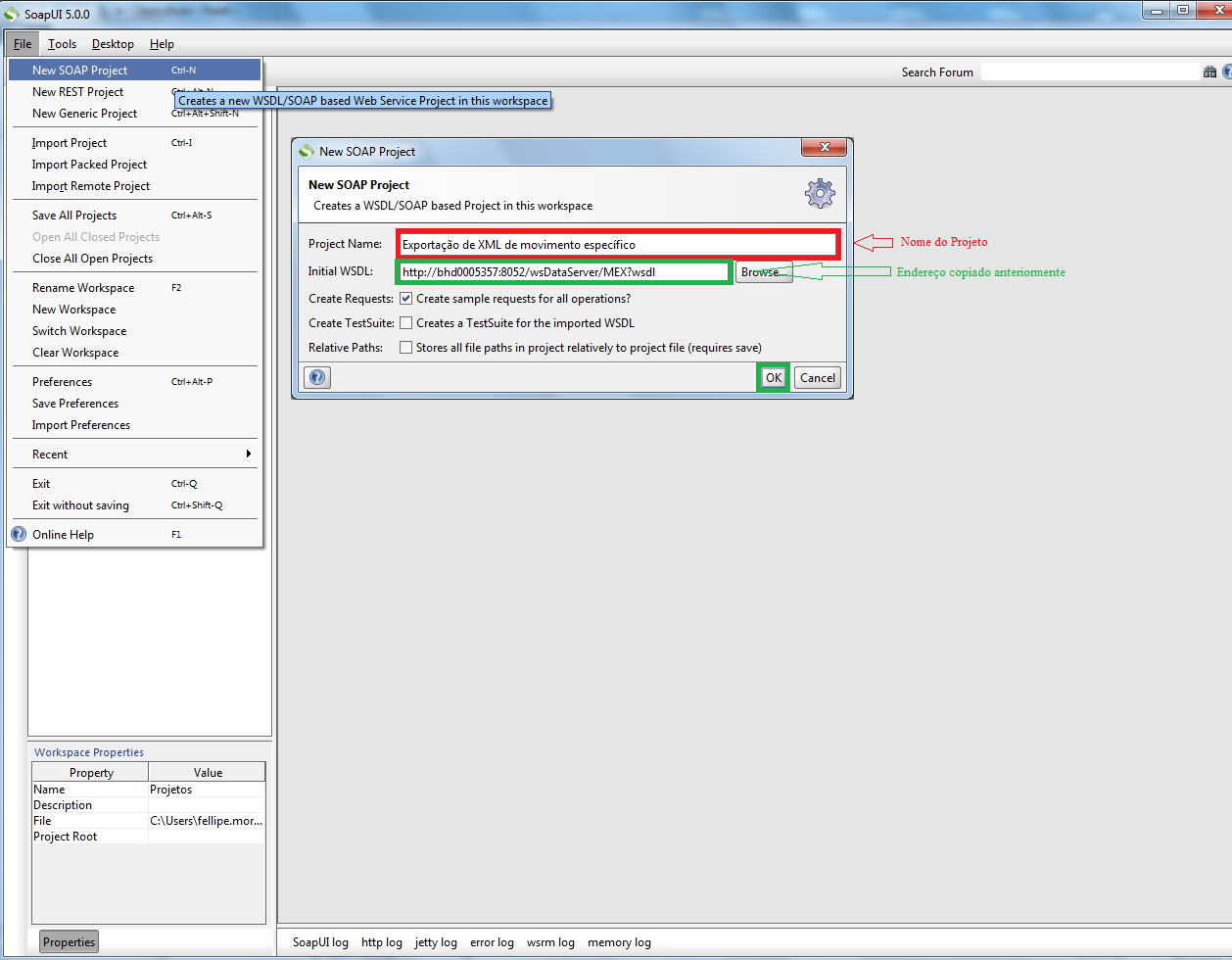Maximize the SoapUI main window
Viewport: 1232px width, 960px height.
[x=1183, y=10]
